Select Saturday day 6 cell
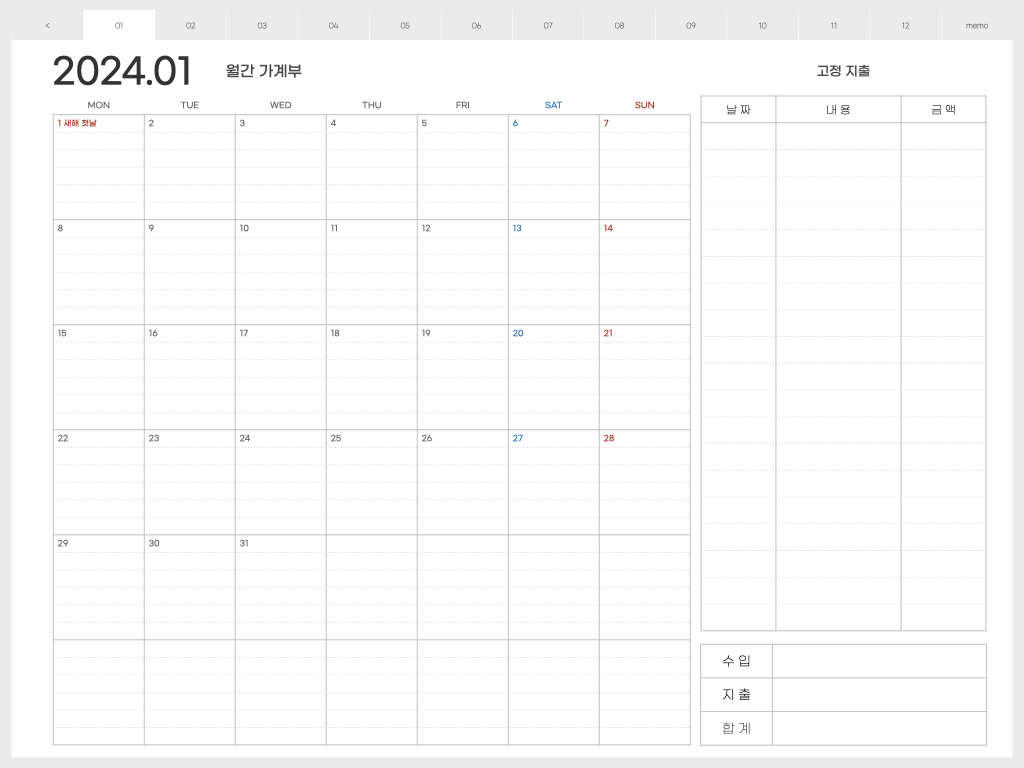 pos(554,167)
